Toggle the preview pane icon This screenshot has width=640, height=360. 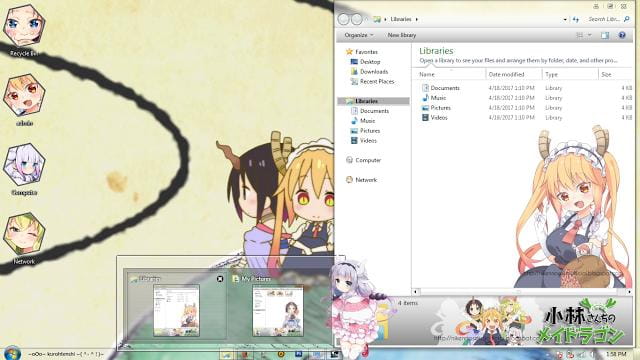[x=604, y=36]
